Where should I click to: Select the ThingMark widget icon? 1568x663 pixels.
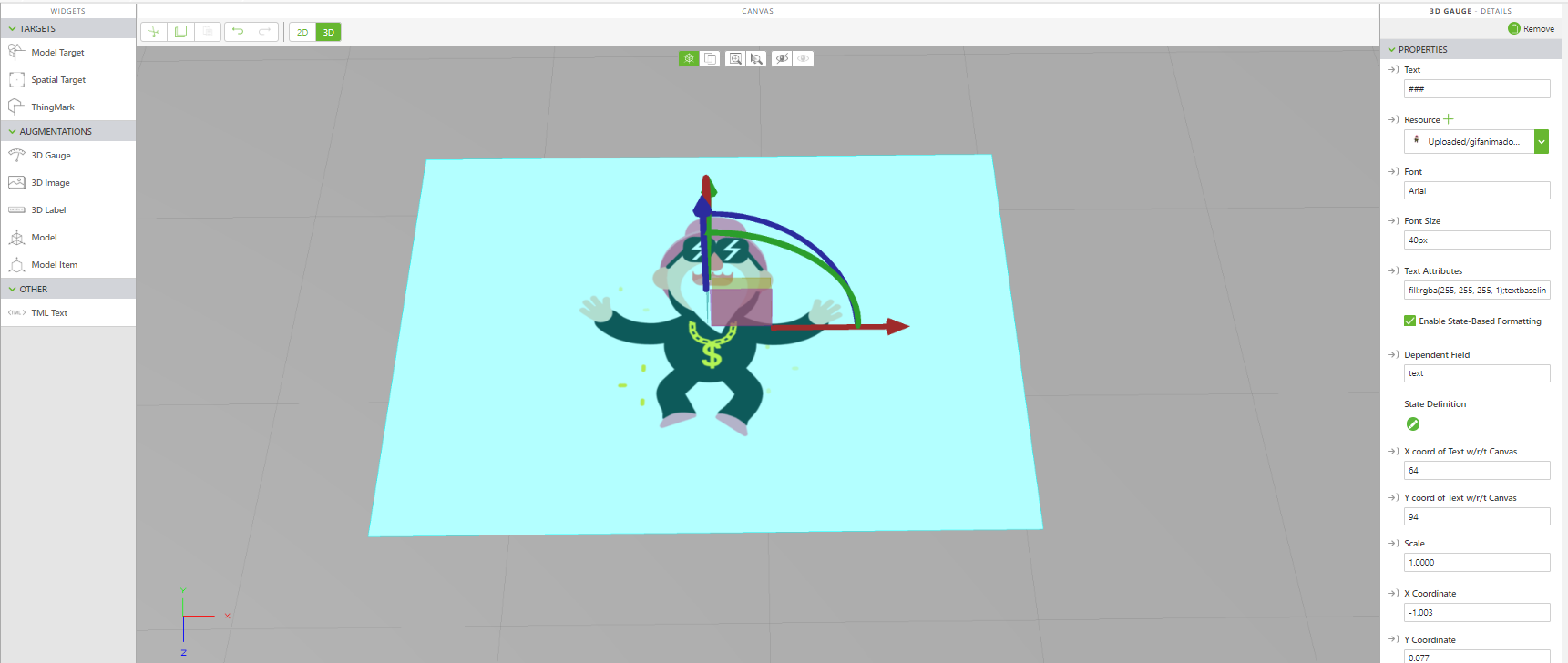click(16, 107)
